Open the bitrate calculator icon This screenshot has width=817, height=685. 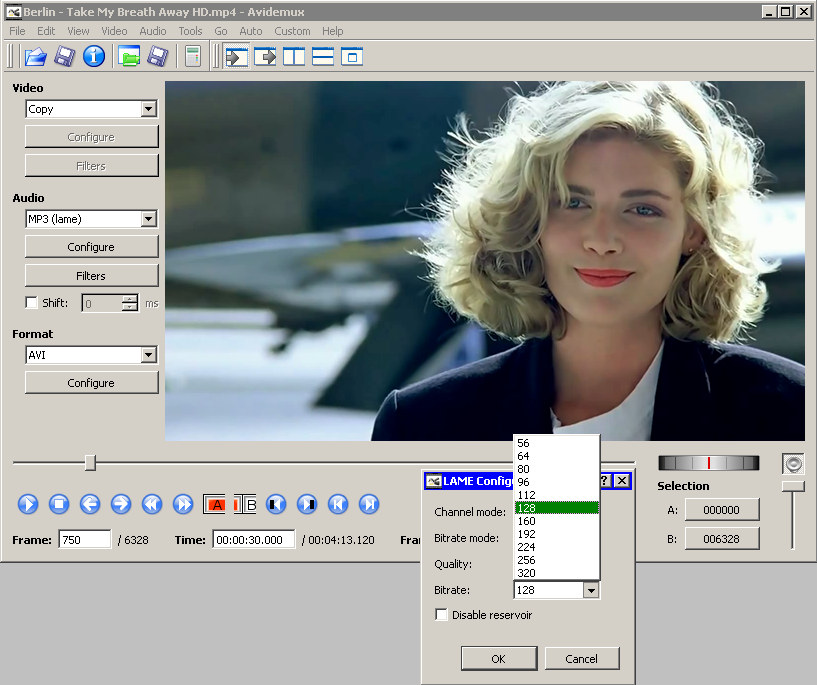point(193,56)
